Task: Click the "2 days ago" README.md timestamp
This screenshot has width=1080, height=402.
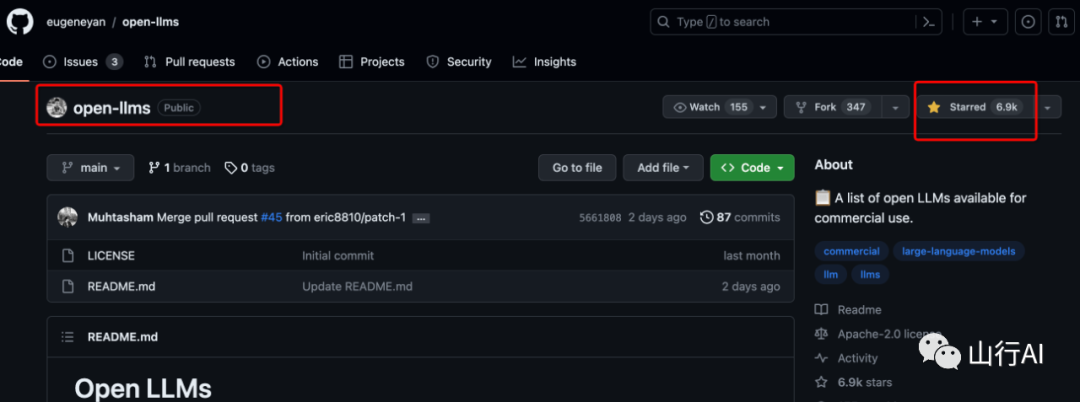Action: (x=751, y=286)
